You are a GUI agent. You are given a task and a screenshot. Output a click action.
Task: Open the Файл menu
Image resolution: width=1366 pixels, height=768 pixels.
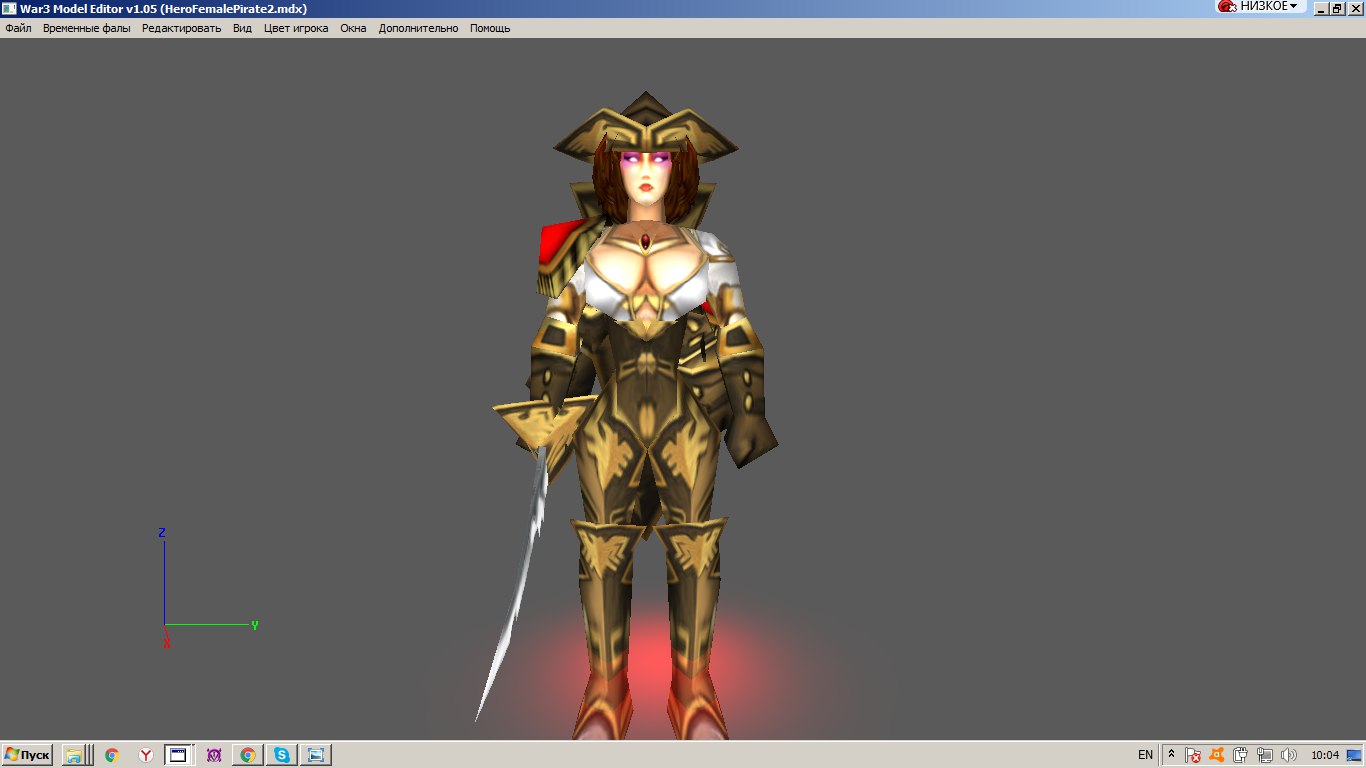tap(18, 28)
